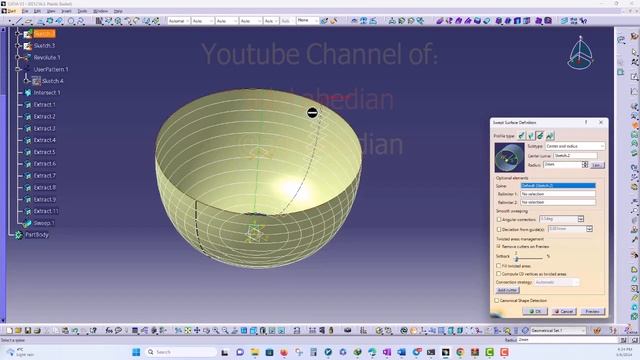The image size is (640, 360).
Task: Open the File menu
Action: 25,11
